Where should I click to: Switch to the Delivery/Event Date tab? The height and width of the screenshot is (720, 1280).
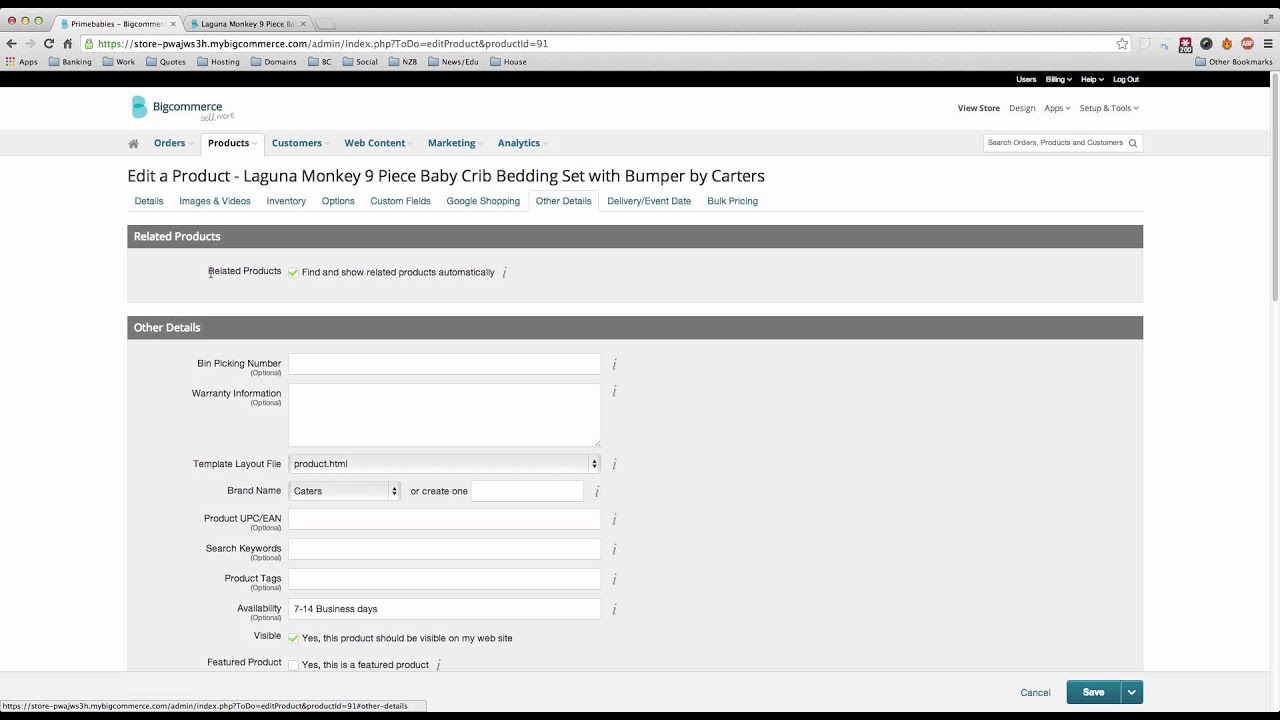[x=649, y=201]
